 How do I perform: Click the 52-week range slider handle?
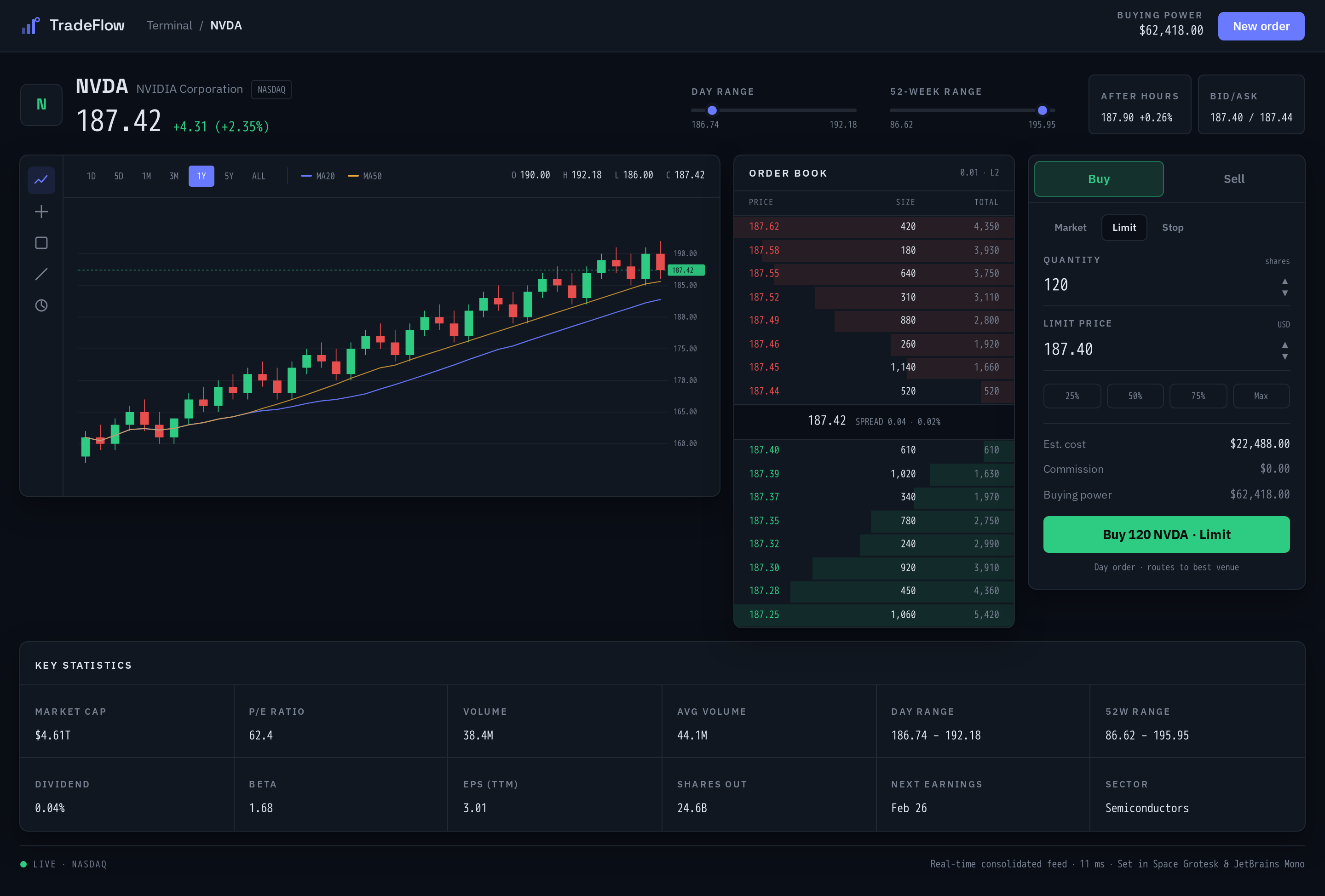1042,110
